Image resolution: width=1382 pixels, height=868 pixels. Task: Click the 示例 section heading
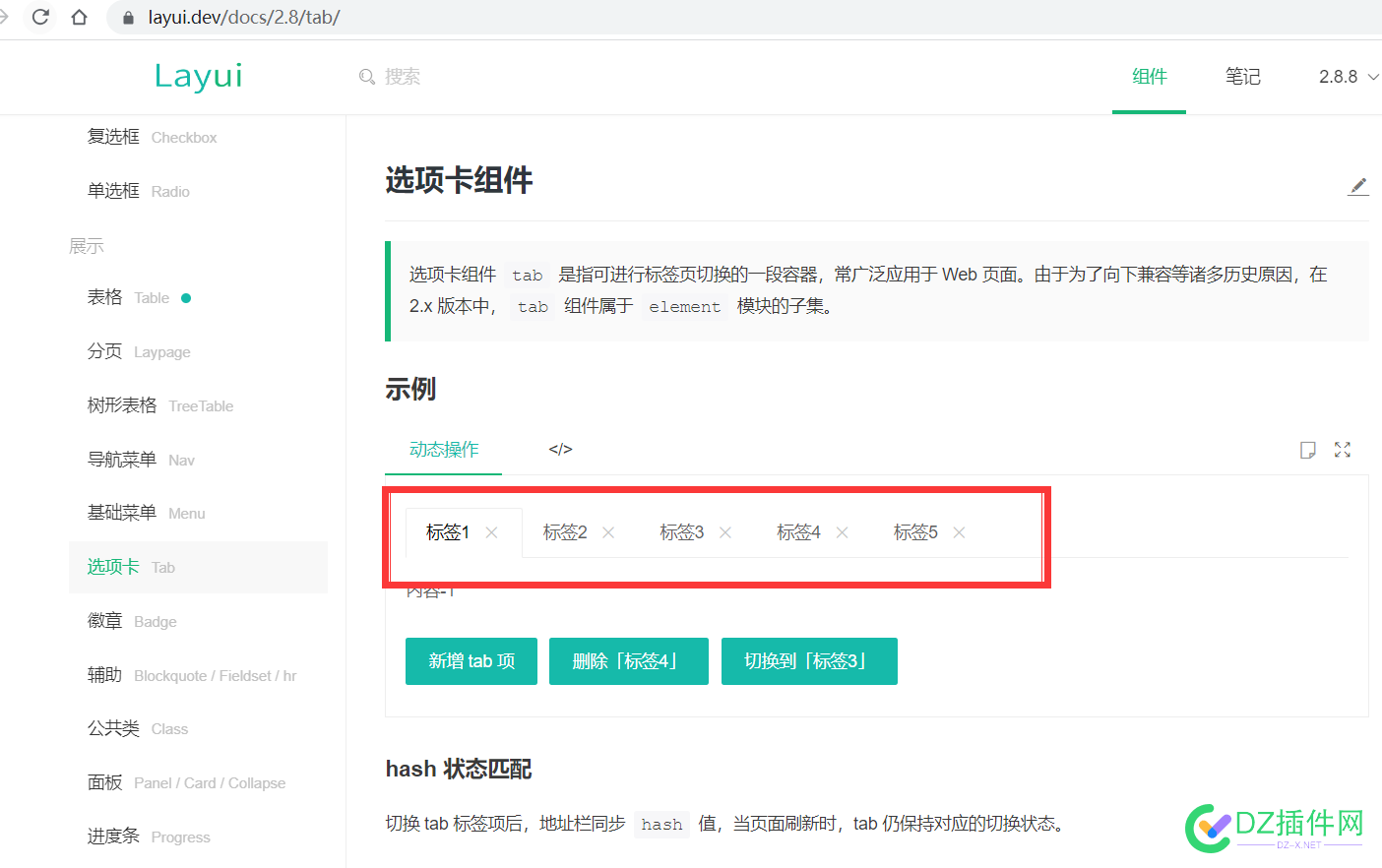tap(410, 389)
